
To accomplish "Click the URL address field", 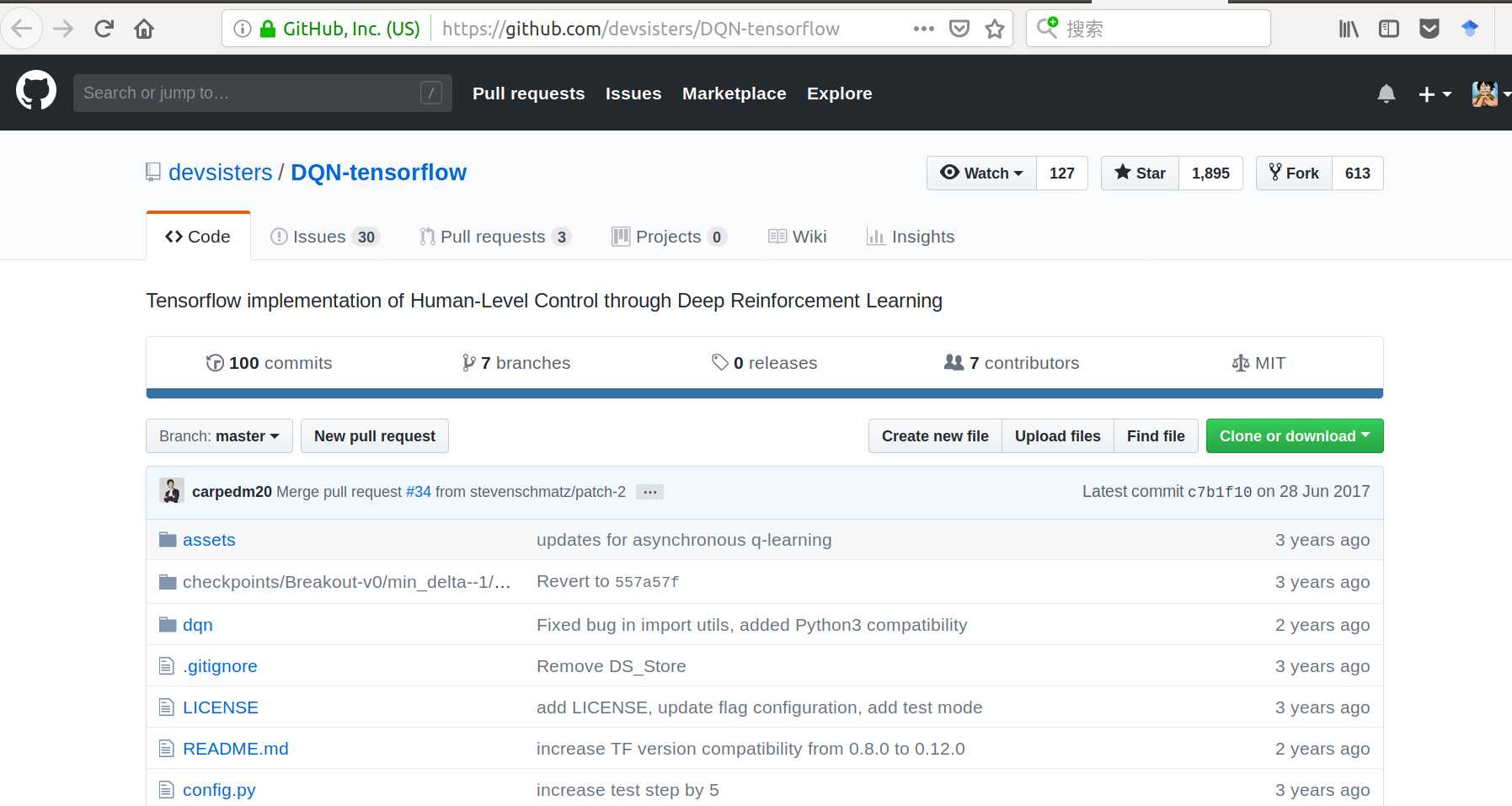I will pos(640,29).
